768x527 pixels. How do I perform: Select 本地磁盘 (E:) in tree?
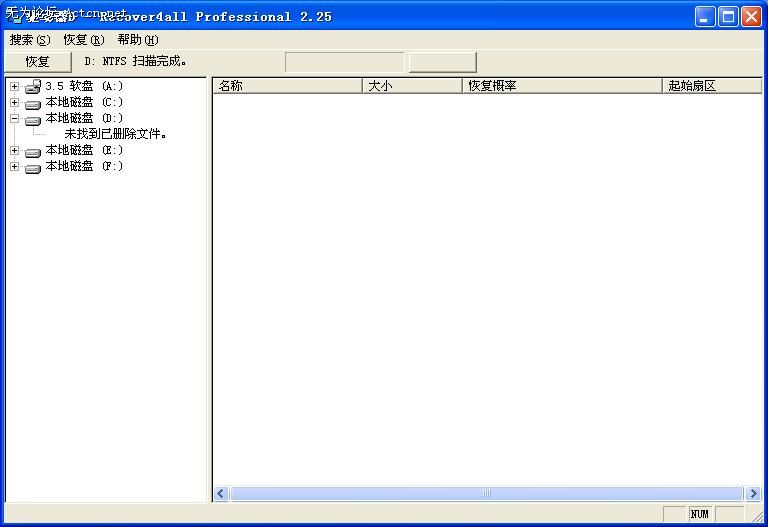tap(84, 150)
